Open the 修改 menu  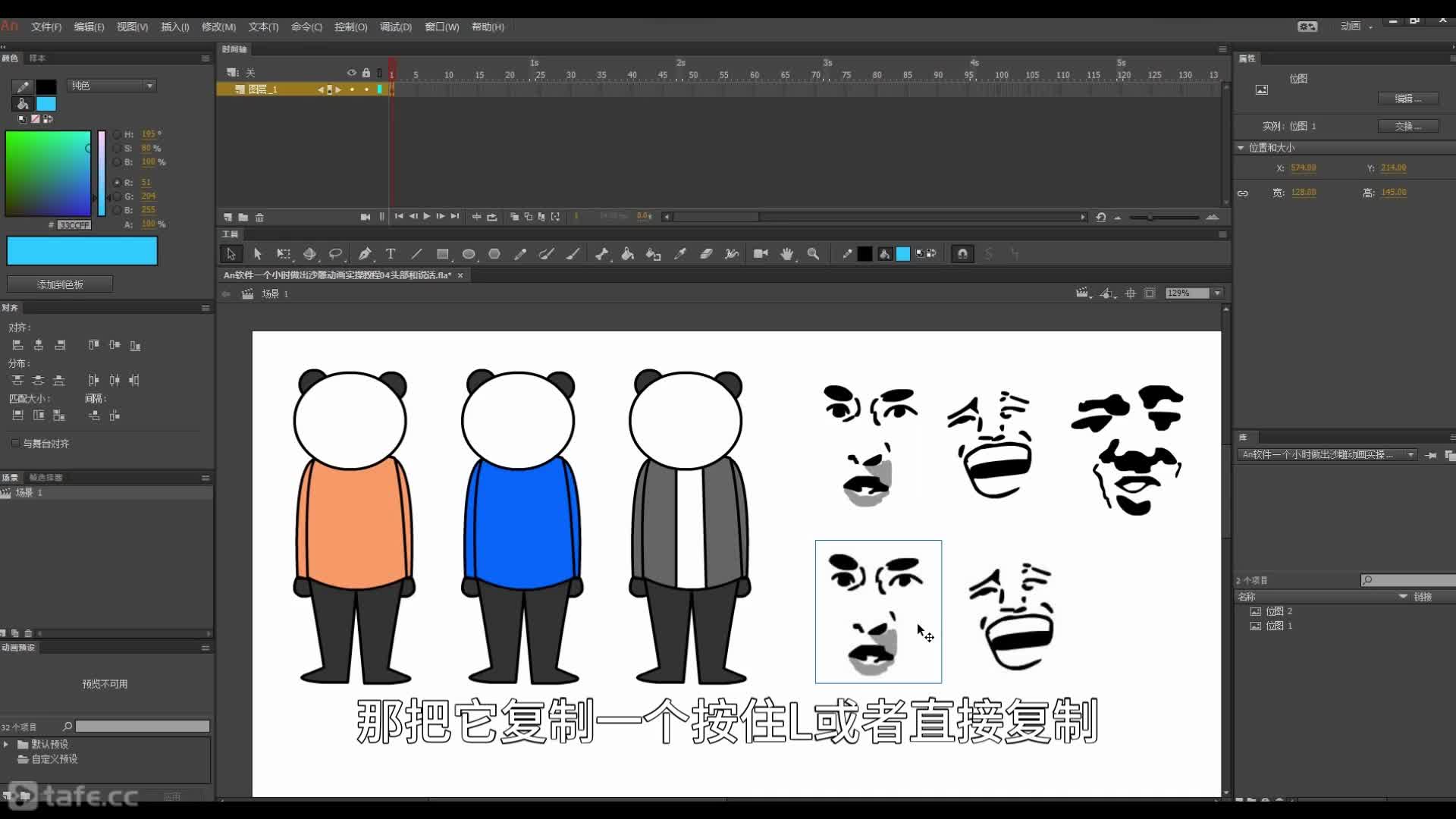(x=217, y=27)
